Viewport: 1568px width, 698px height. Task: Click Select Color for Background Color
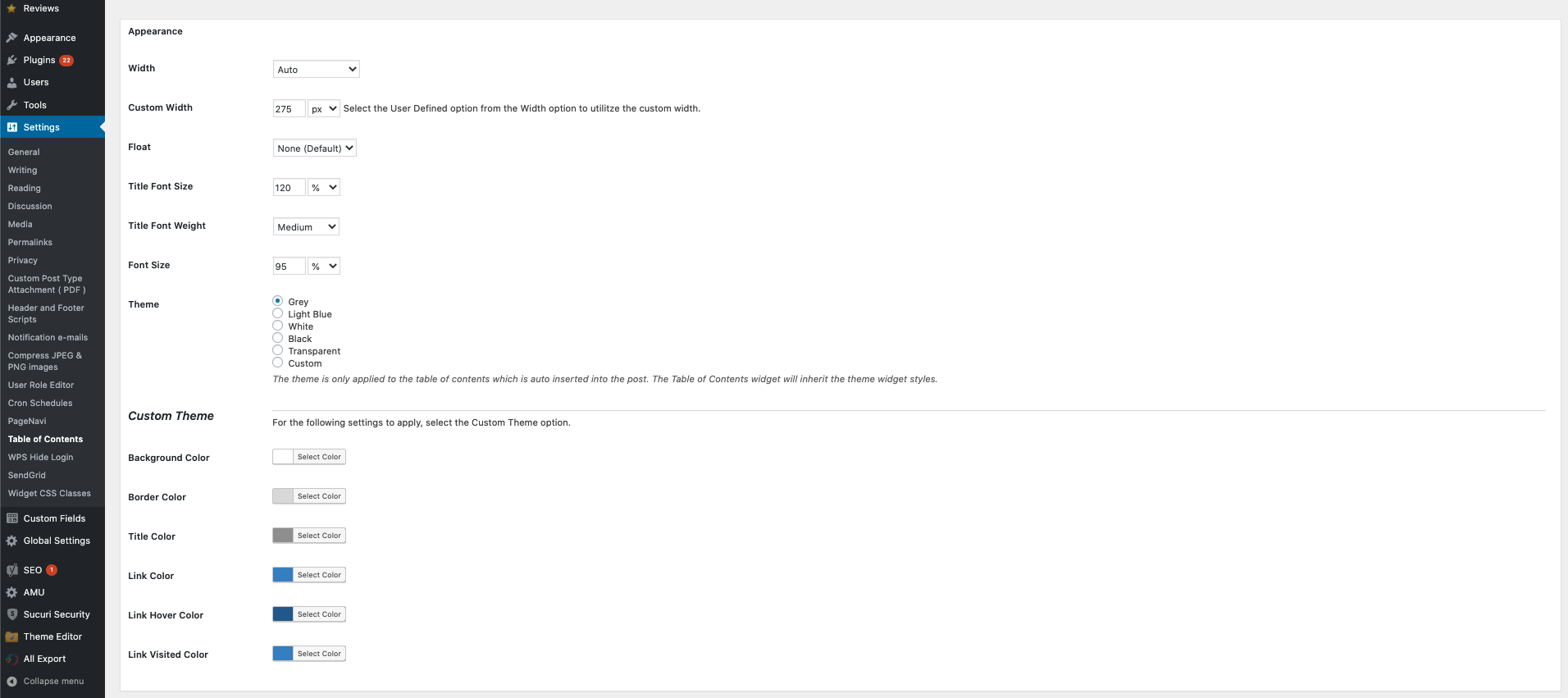coord(319,457)
